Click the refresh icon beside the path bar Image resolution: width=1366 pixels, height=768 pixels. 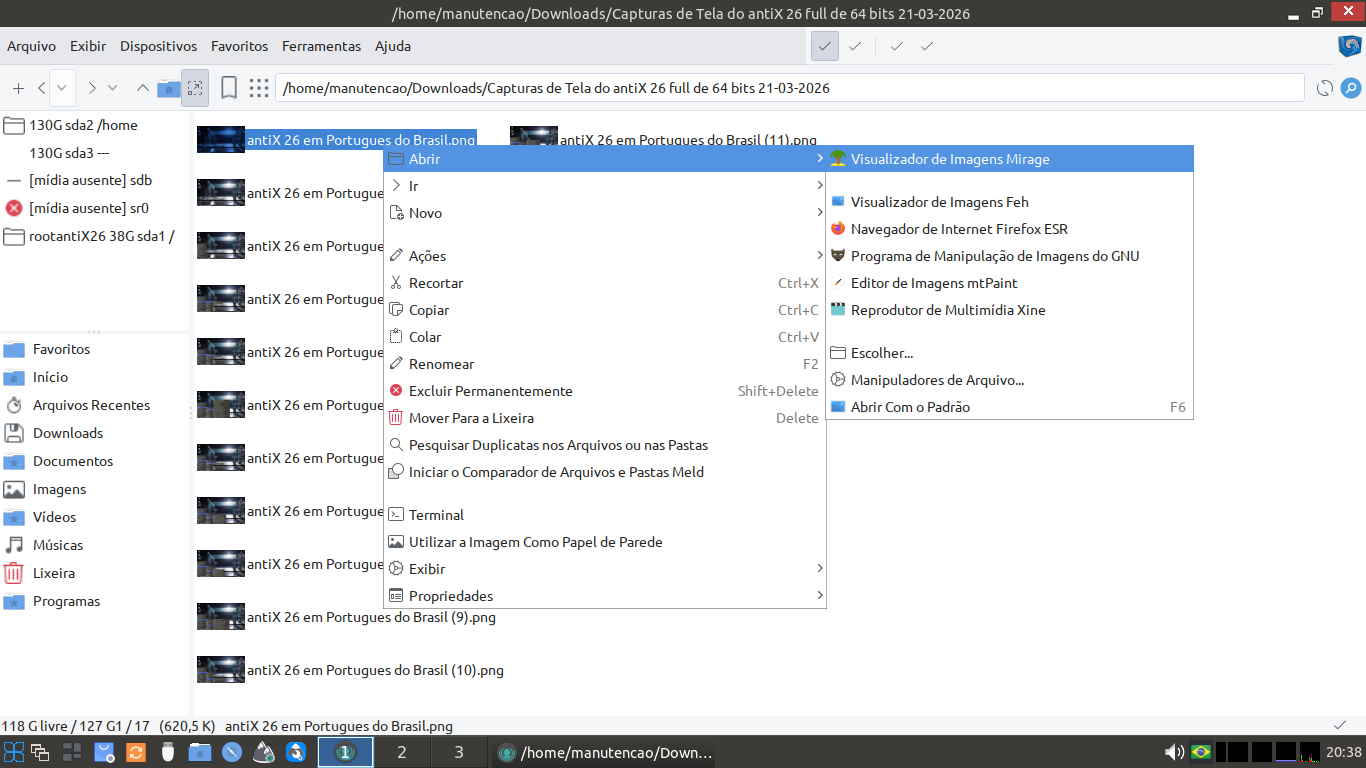click(1325, 88)
